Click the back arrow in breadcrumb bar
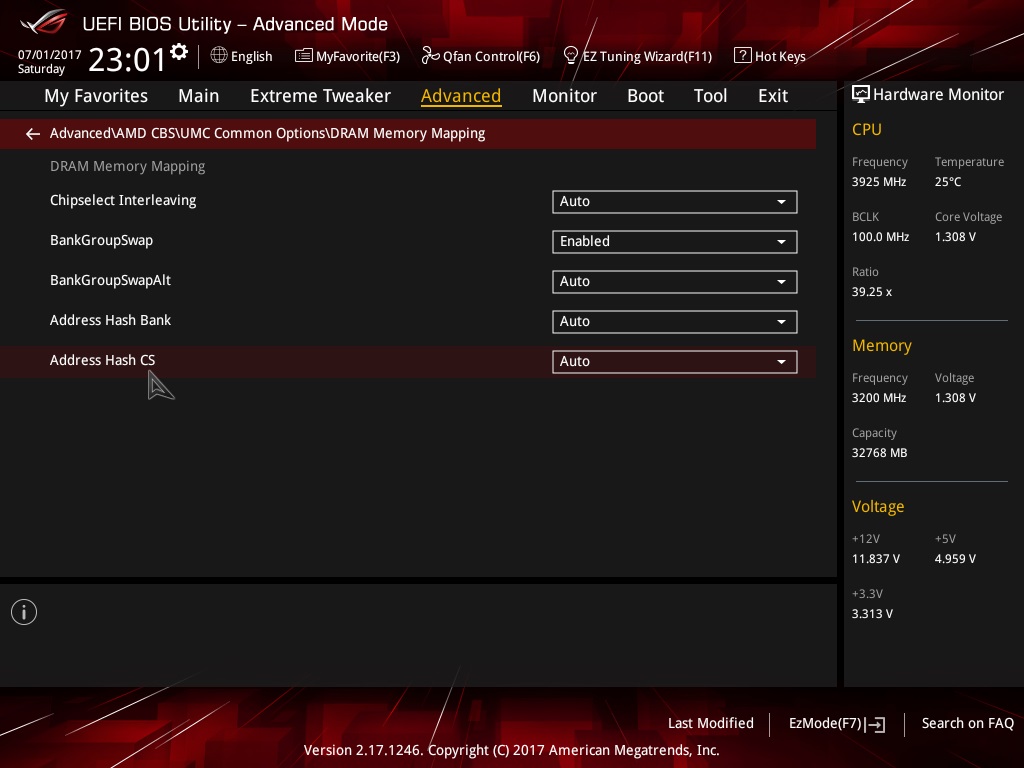The width and height of the screenshot is (1024, 768). point(33,134)
